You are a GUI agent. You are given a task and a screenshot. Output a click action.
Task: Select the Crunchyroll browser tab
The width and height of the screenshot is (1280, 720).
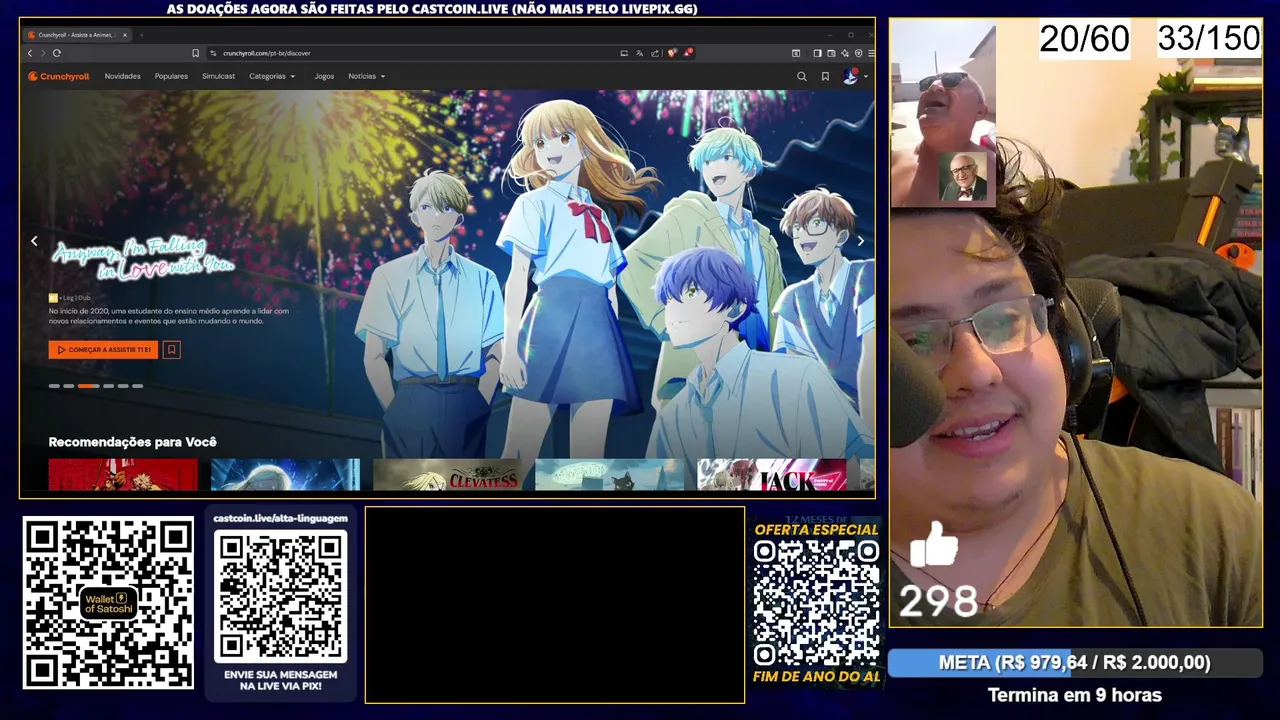pos(77,35)
